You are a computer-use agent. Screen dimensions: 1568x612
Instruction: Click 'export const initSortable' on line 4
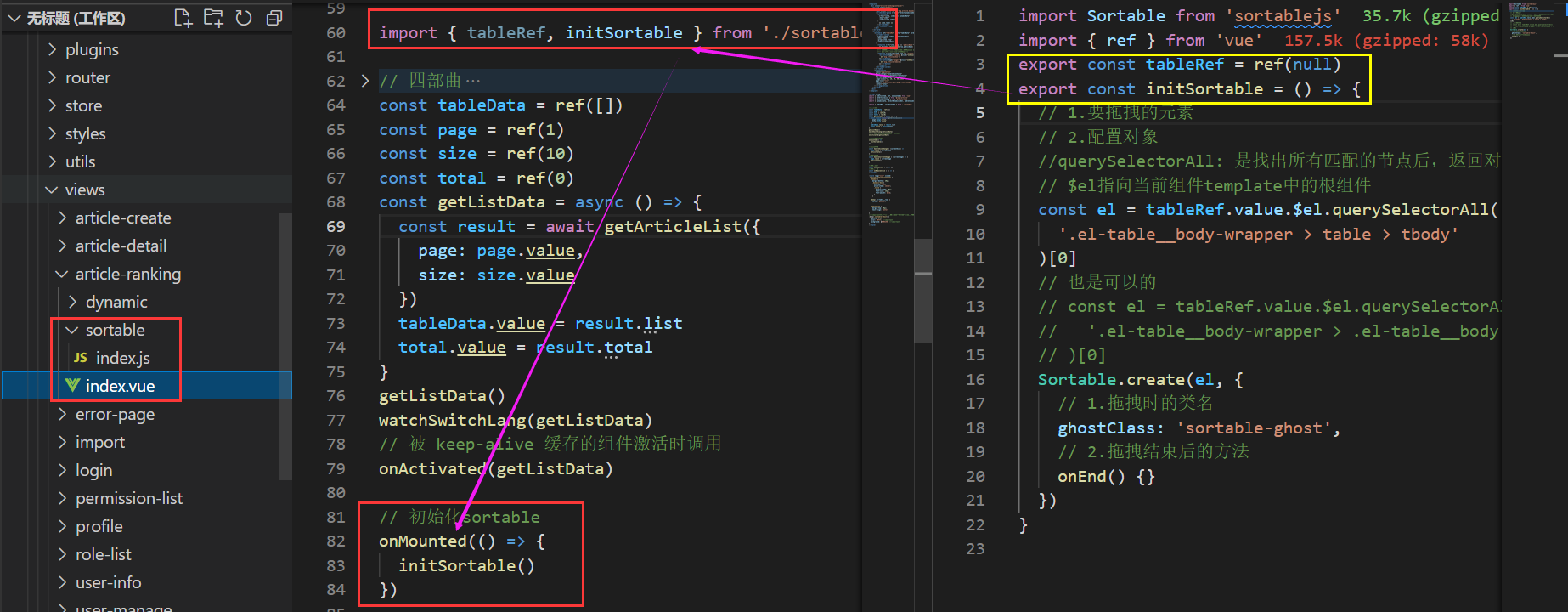point(1141,89)
